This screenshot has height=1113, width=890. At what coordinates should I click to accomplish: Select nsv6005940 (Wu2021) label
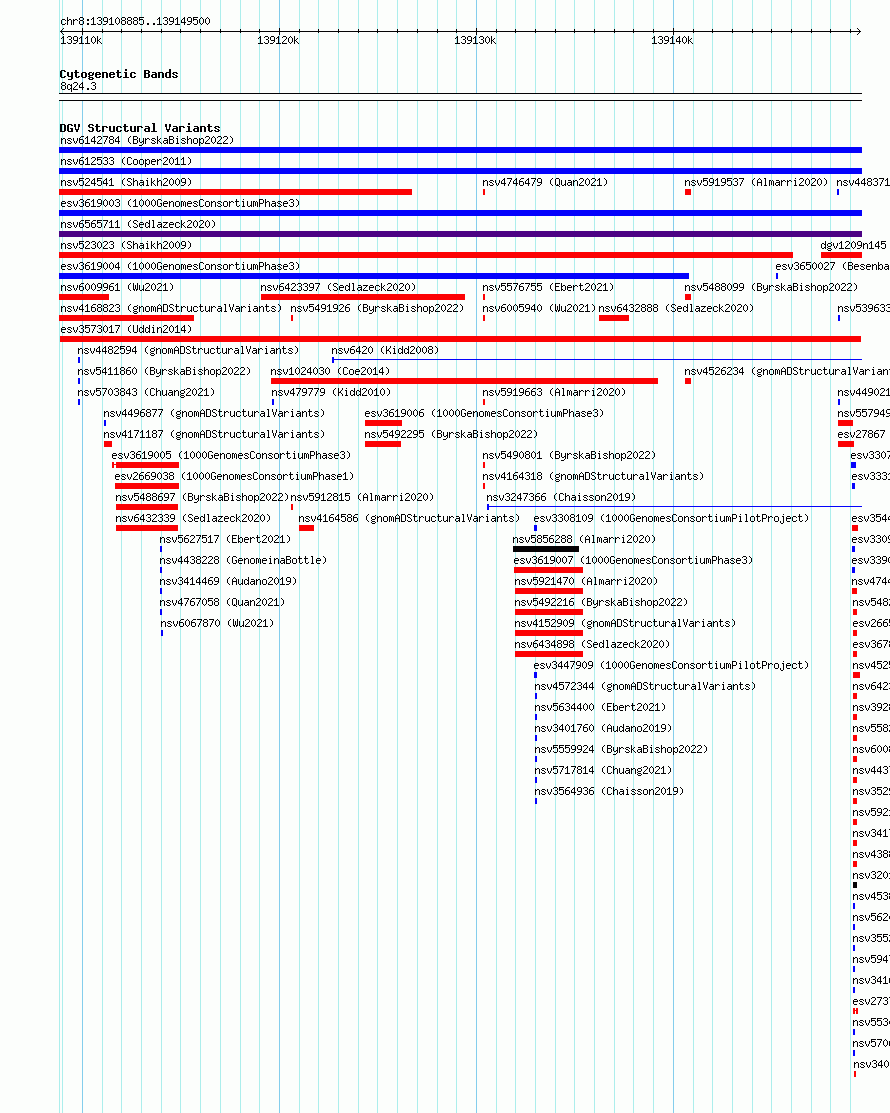pos(539,308)
